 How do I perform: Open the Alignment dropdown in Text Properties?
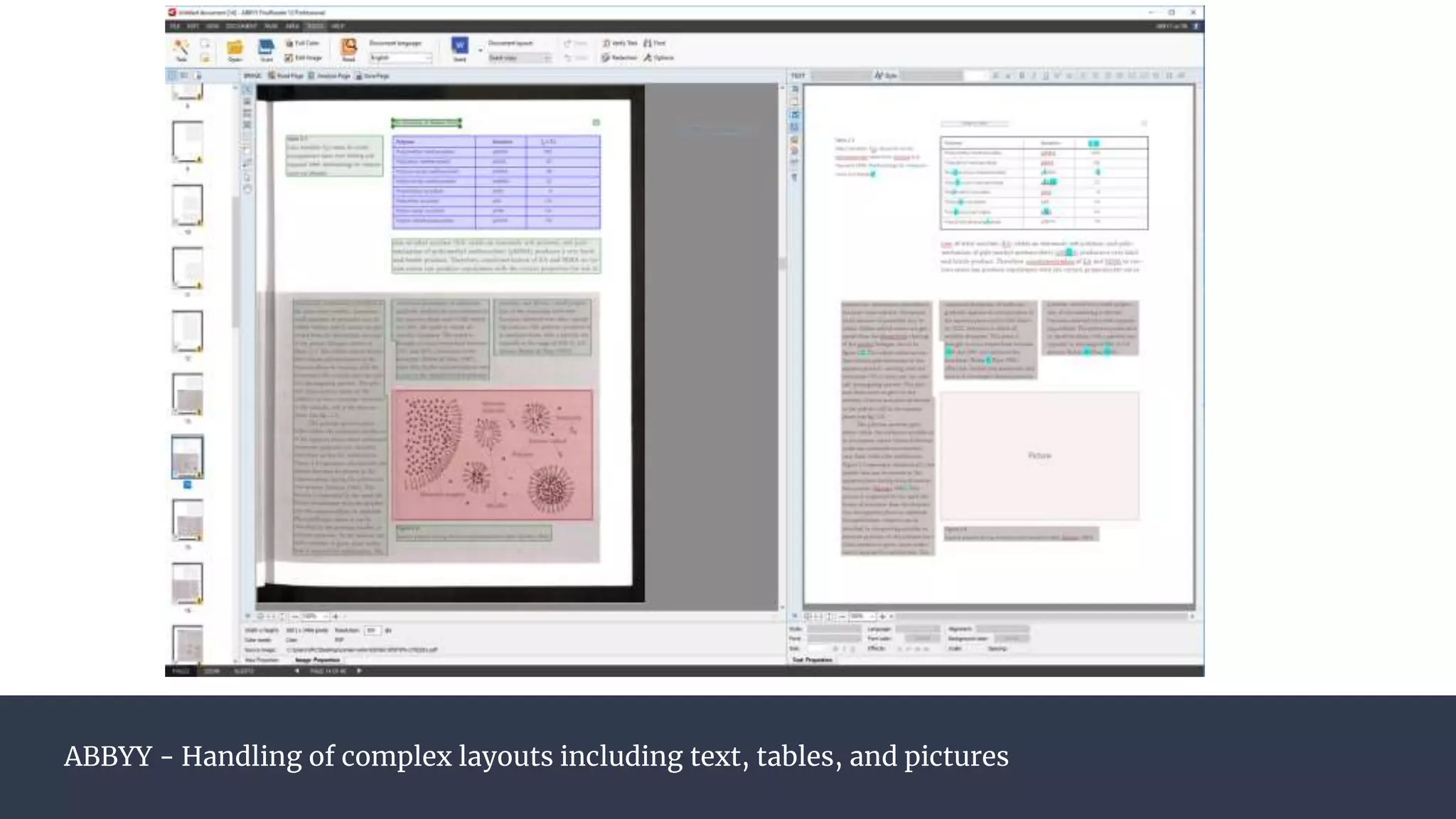click(x=1002, y=629)
